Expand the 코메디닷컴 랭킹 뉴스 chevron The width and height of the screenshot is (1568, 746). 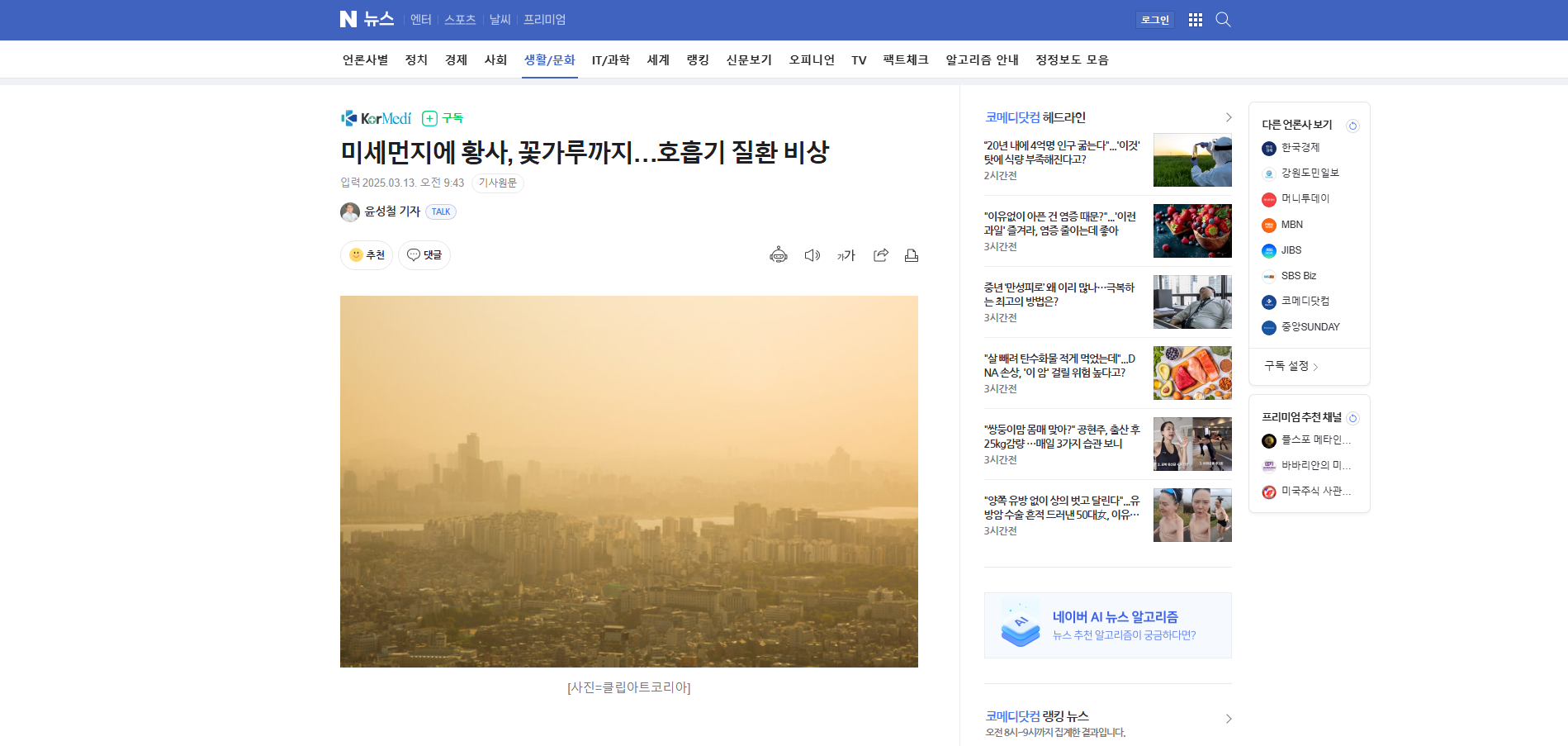1229,719
